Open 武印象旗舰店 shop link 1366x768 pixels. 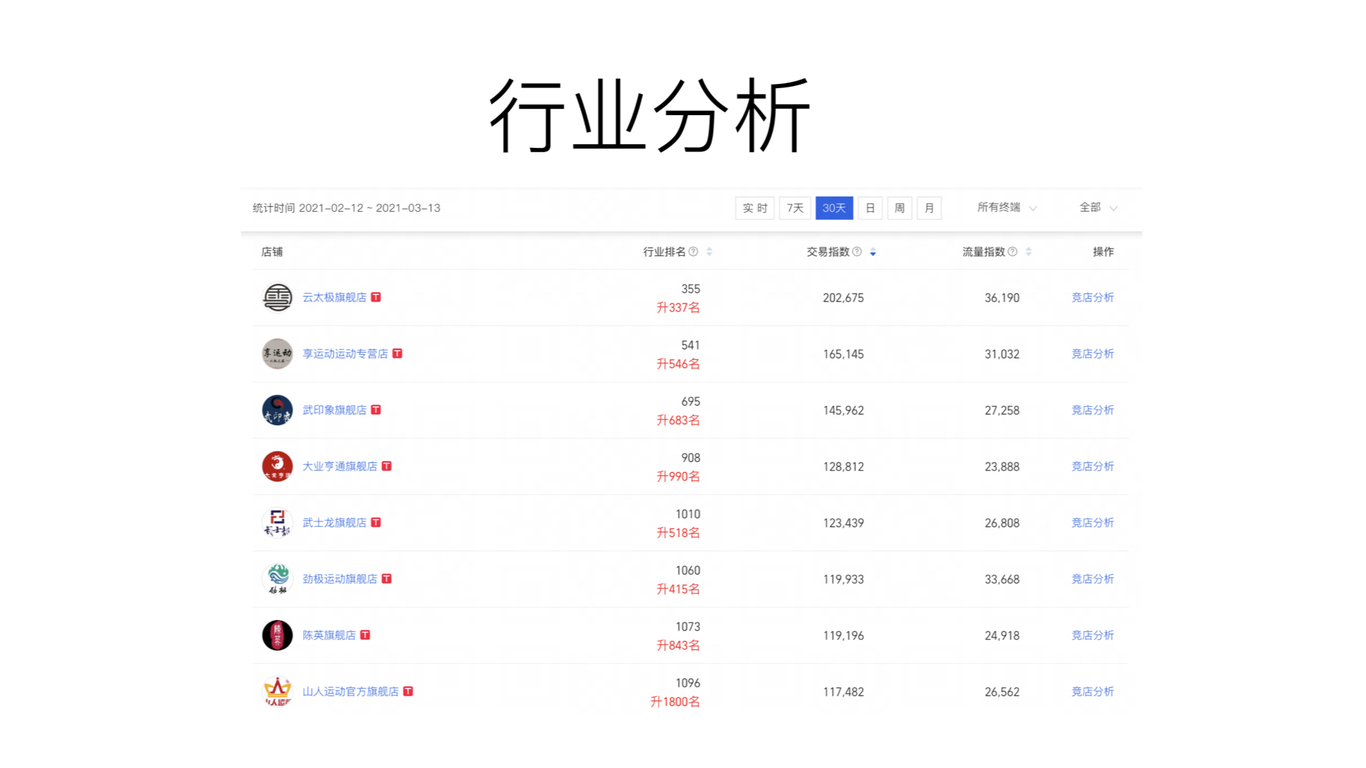tap(334, 410)
